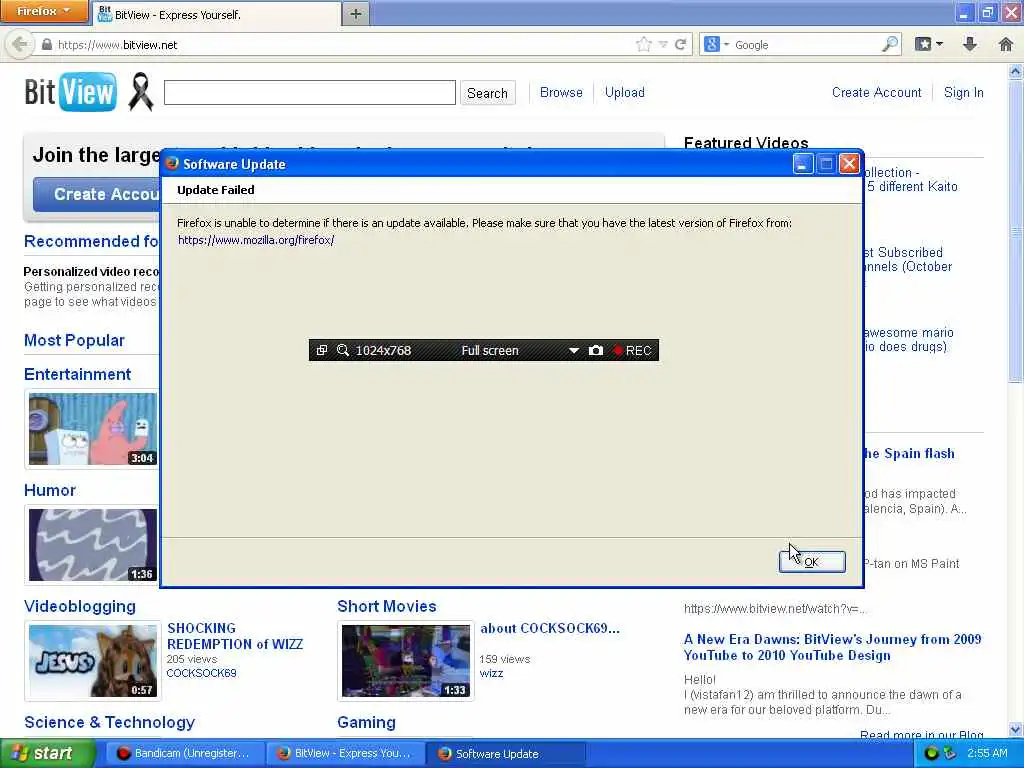Click OK in the Software Update dialog
Image resolution: width=1024 pixels, height=768 pixels.
[x=812, y=562]
